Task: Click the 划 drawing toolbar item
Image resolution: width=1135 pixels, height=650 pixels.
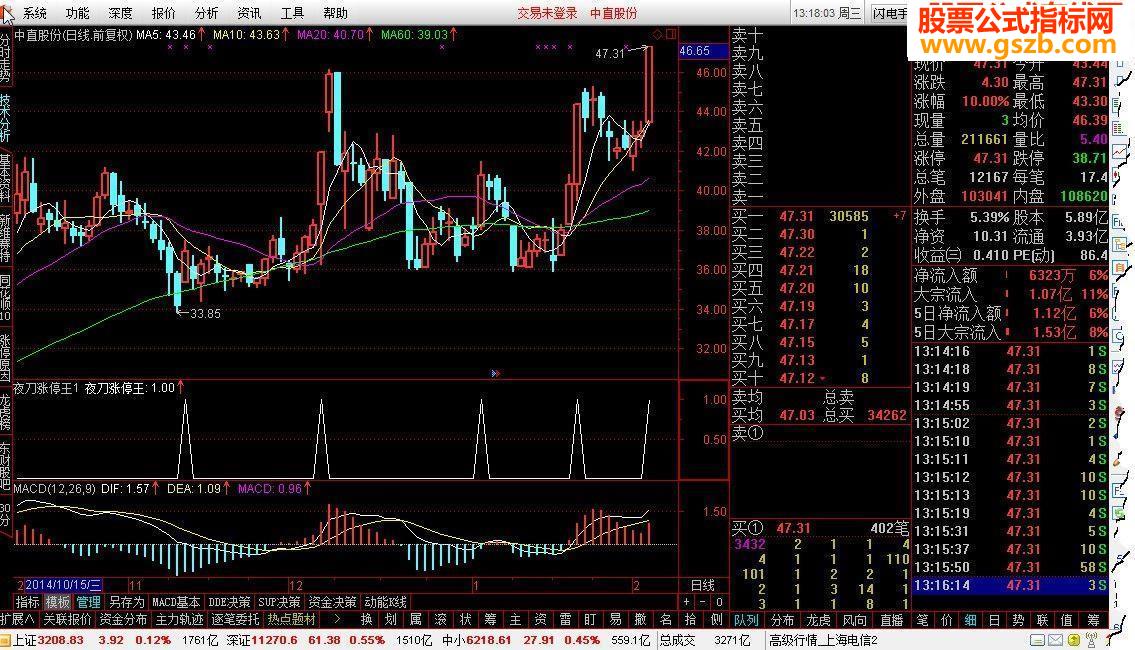Action: pos(391,620)
